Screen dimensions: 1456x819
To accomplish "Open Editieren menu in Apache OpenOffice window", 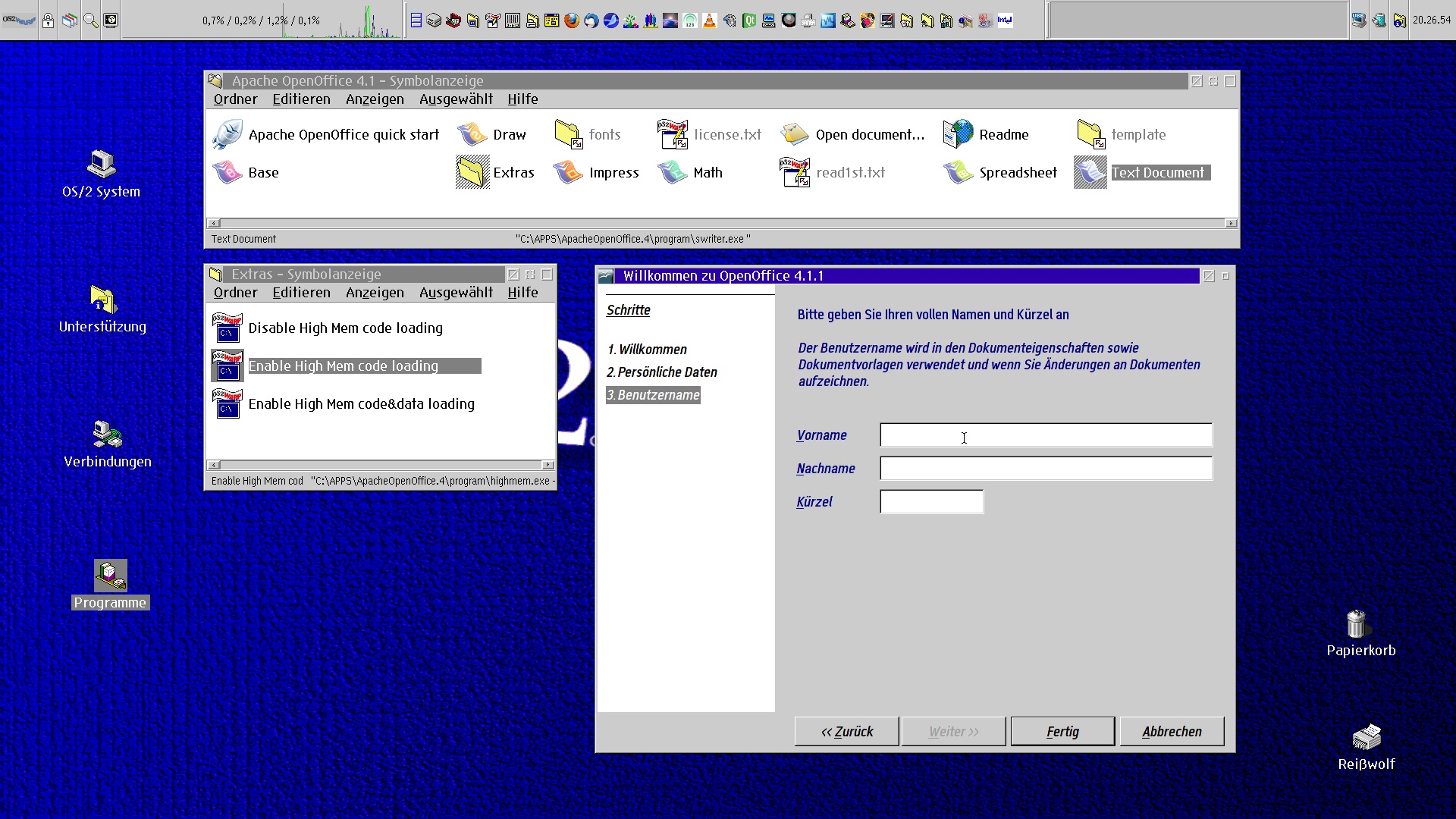I will click(x=301, y=99).
